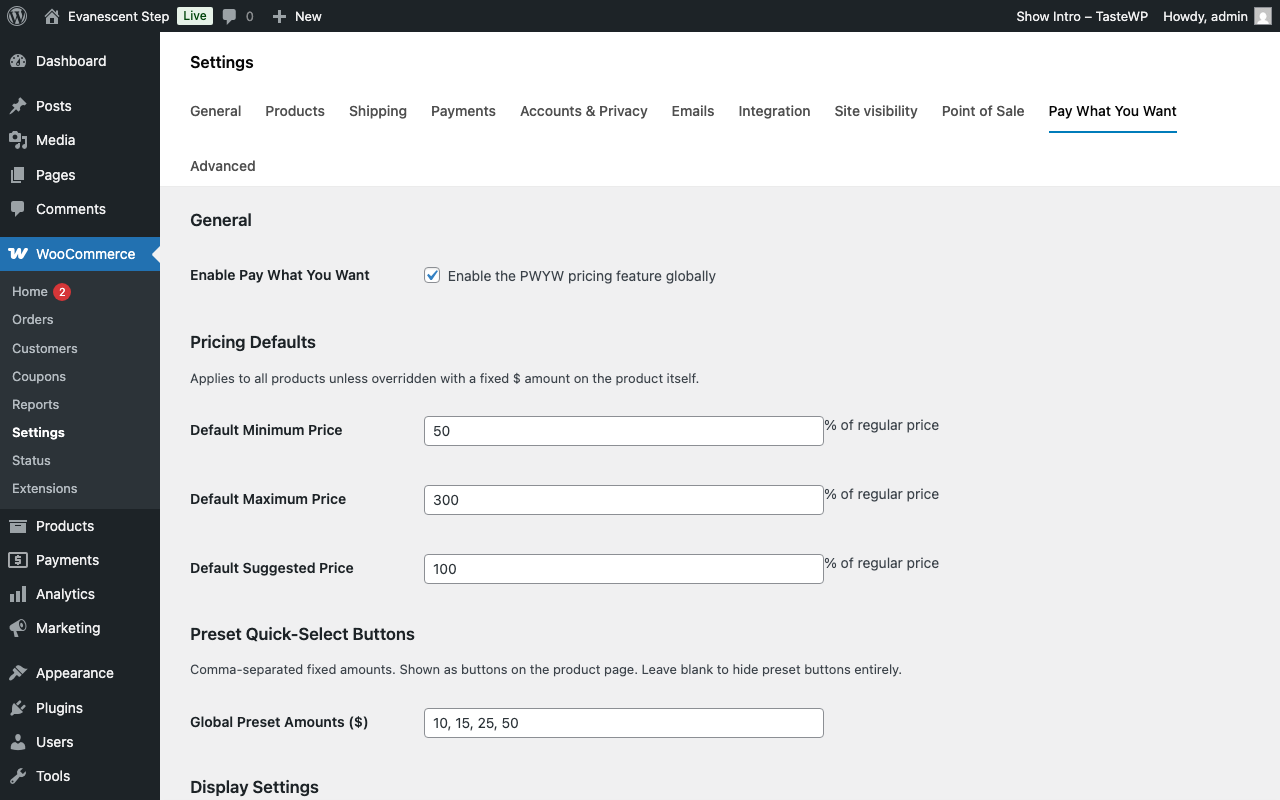The image size is (1280, 800).
Task: Open the comments bubble icon in admin bar
Action: click(x=230, y=16)
